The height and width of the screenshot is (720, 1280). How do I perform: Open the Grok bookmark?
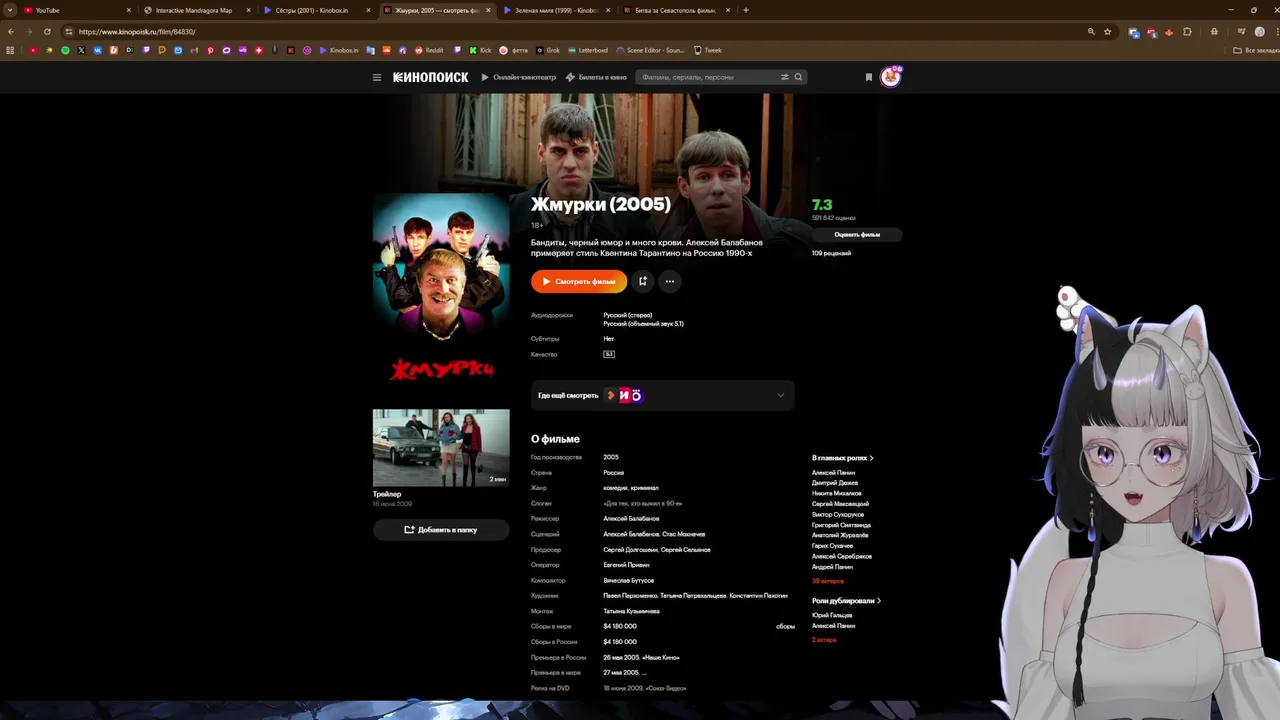[548, 50]
